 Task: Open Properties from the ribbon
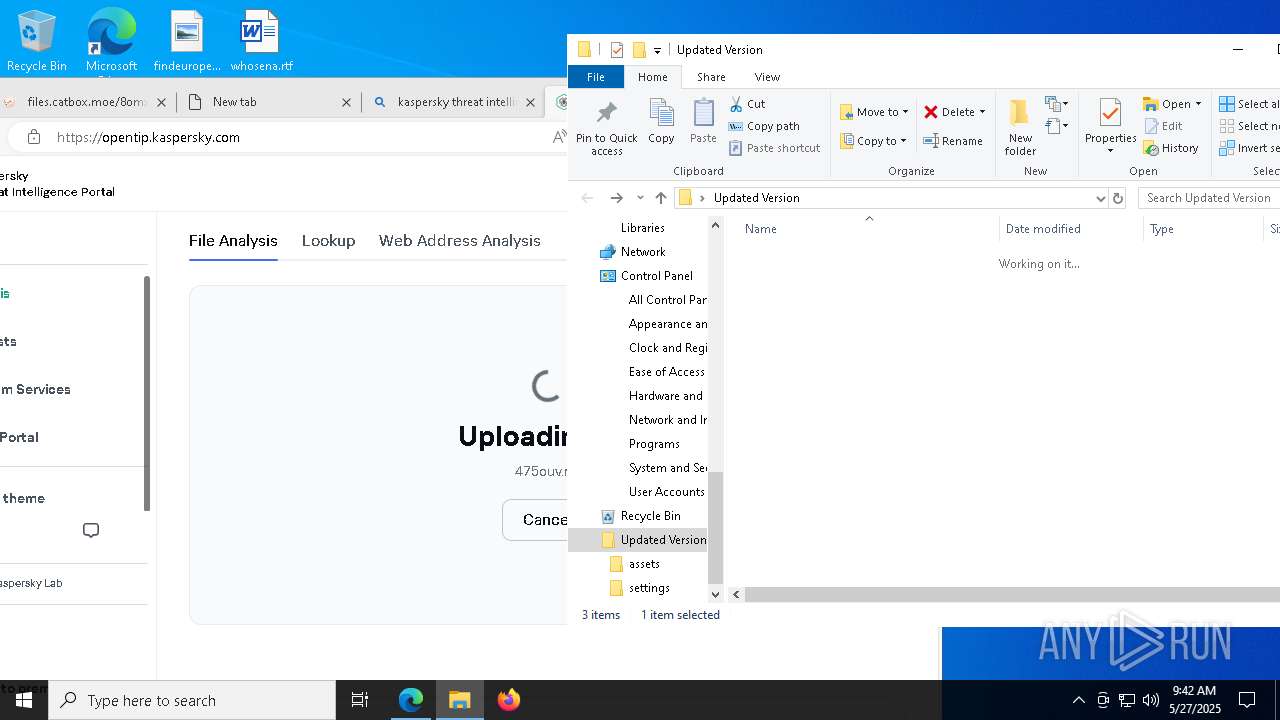point(1110,127)
